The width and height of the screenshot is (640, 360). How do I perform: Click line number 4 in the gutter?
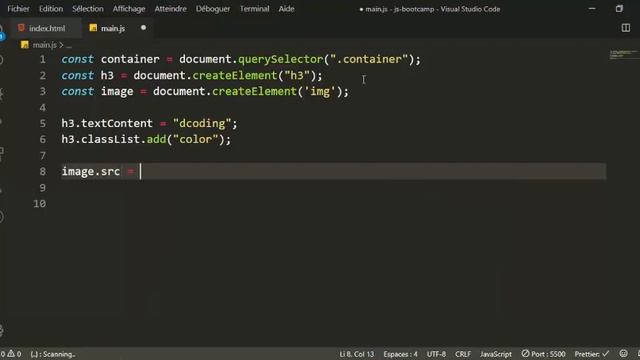(x=42, y=108)
